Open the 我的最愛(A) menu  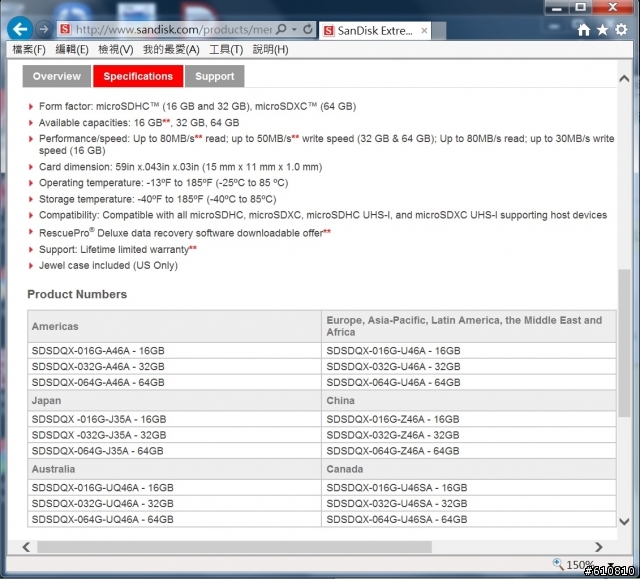pyautogui.click(x=171, y=50)
